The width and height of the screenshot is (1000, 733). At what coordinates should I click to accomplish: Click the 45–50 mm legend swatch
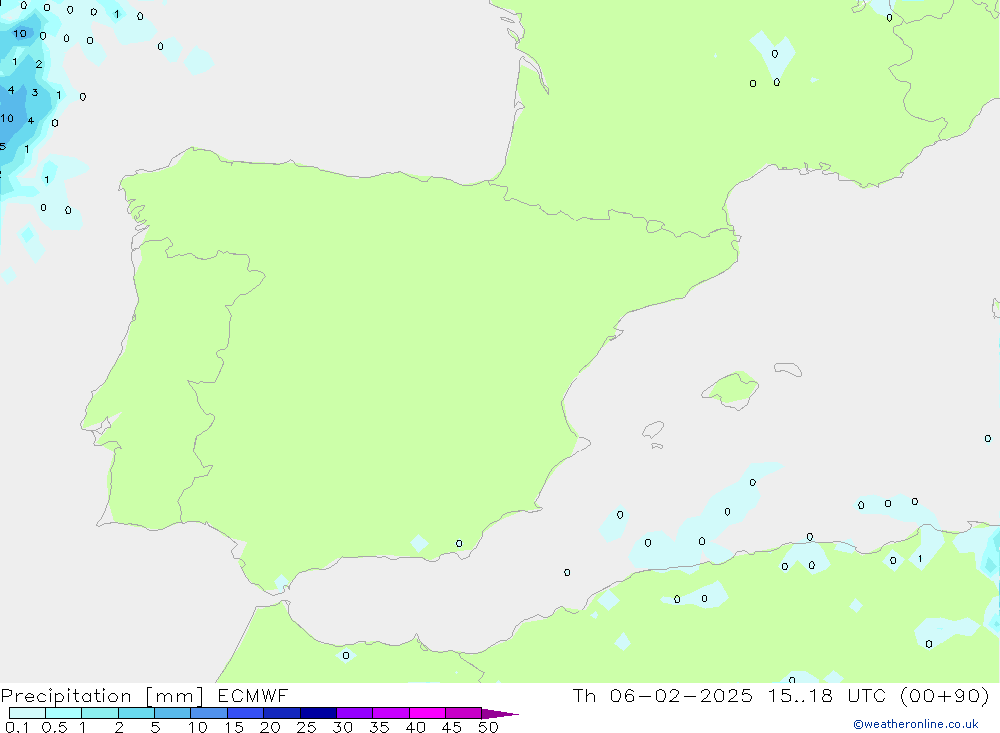(x=463, y=713)
